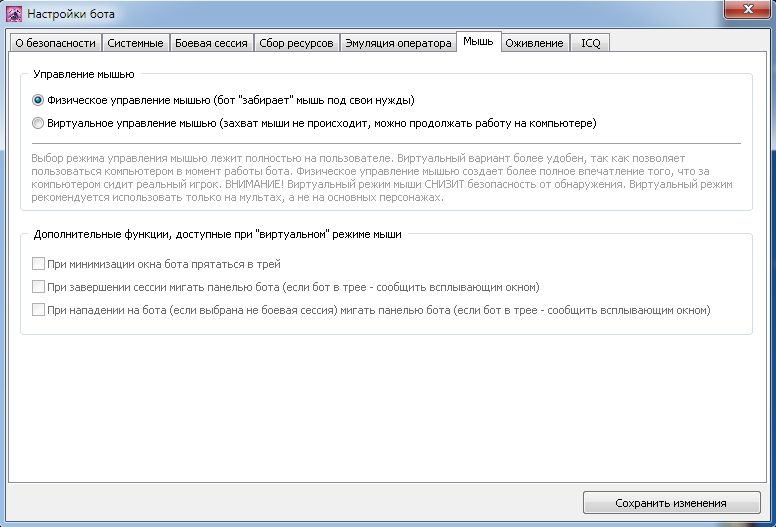Switch to the Системные tab
This screenshot has height=527, width=776.
[135, 43]
